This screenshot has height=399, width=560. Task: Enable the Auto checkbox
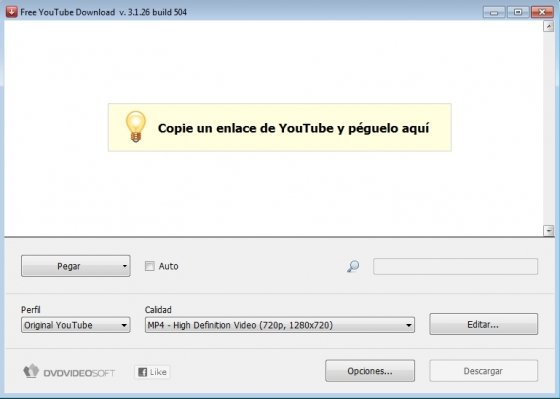click(150, 266)
